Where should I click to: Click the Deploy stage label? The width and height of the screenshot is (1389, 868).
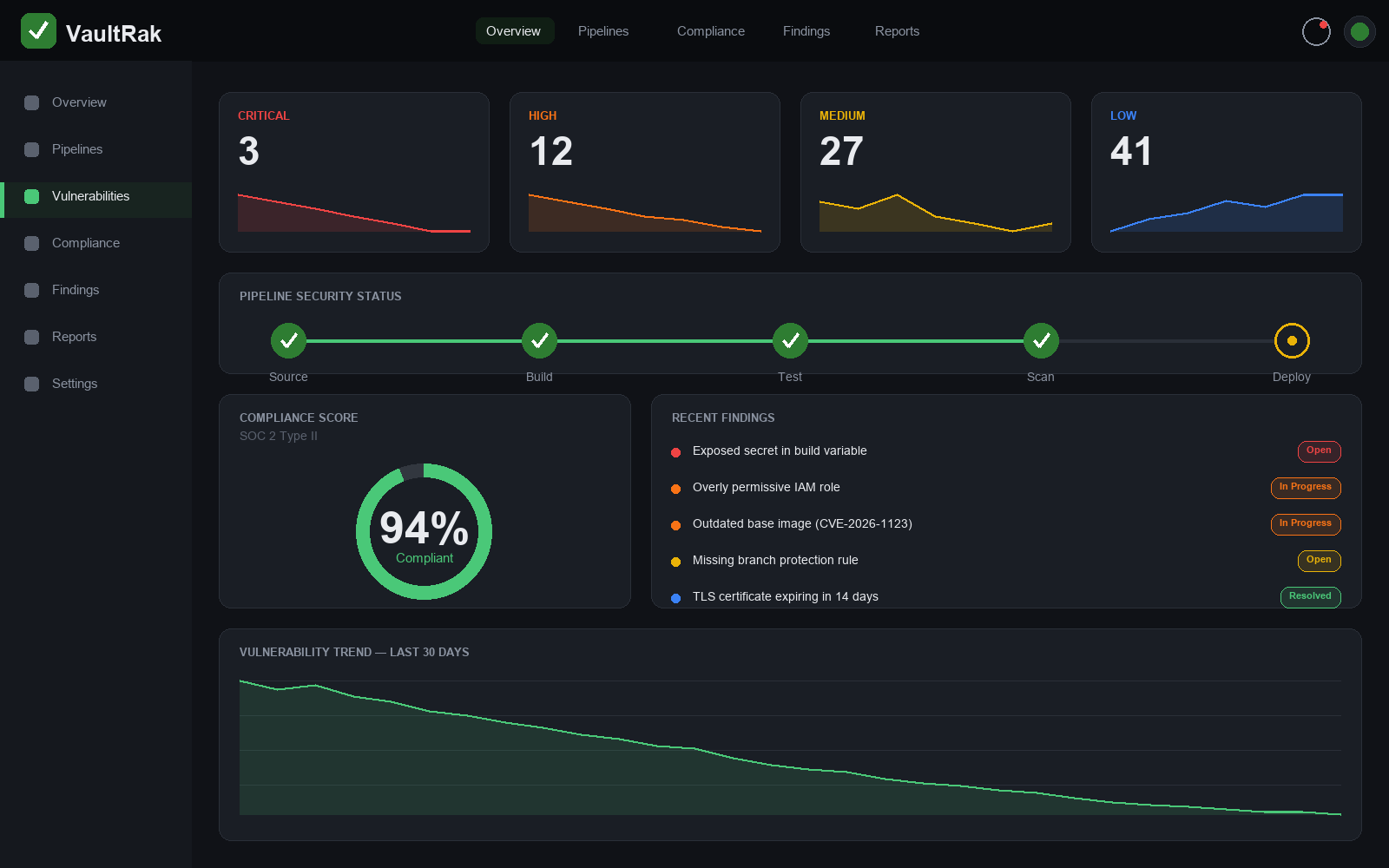(1292, 377)
